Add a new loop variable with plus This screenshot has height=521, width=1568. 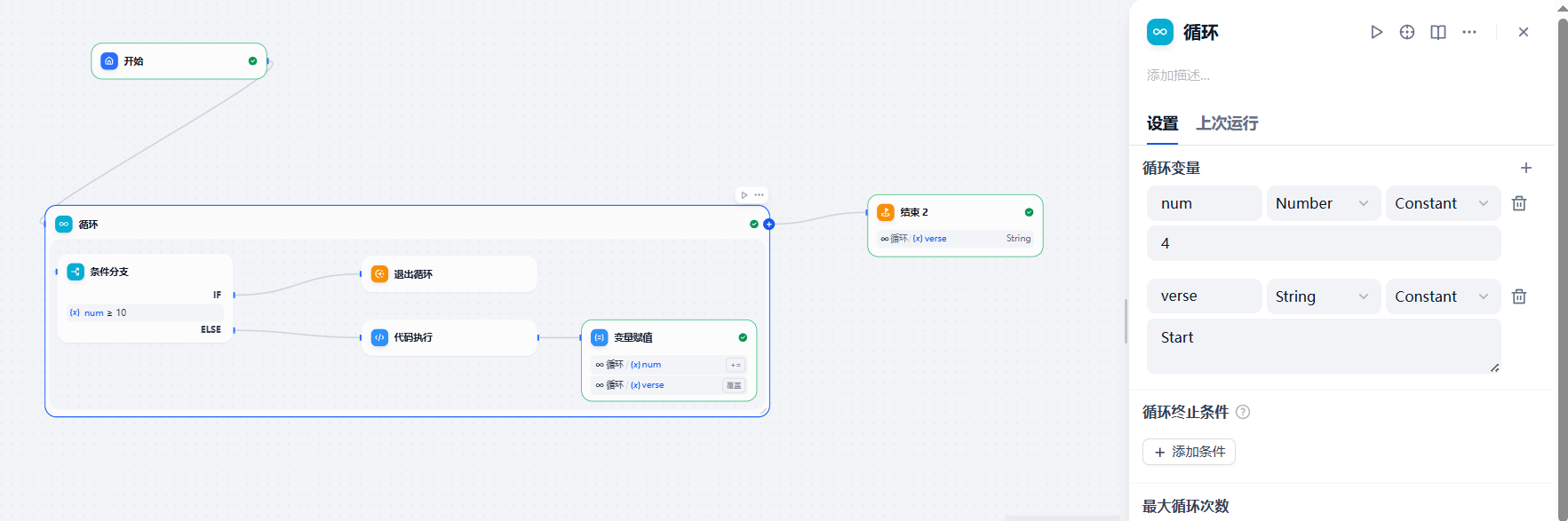[x=1526, y=168]
